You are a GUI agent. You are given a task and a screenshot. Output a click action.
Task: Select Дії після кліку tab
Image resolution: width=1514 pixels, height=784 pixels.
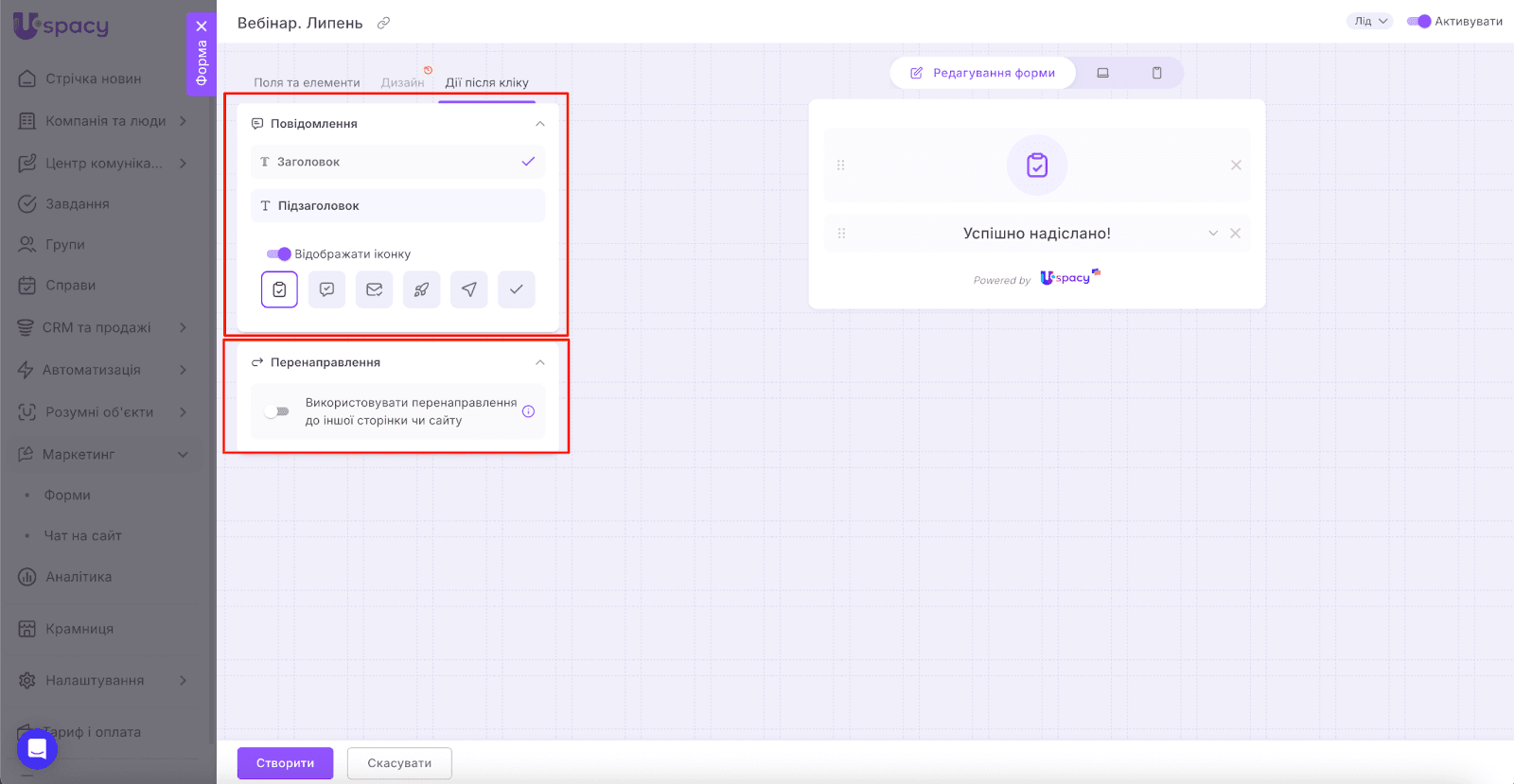click(486, 82)
